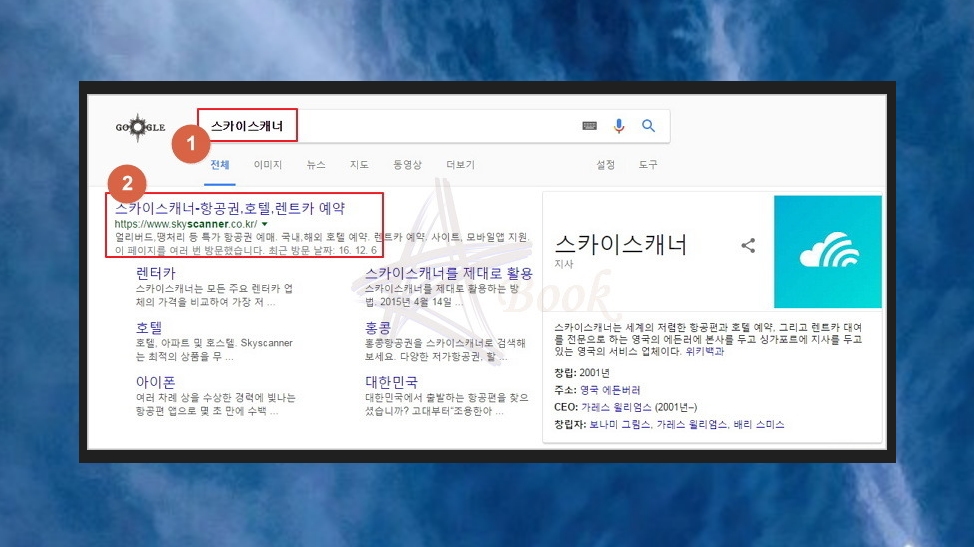The height and width of the screenshot is (547, 974).
Task: Share the 스카이스캐너 knowledge panel
Action: pos(749,245)
